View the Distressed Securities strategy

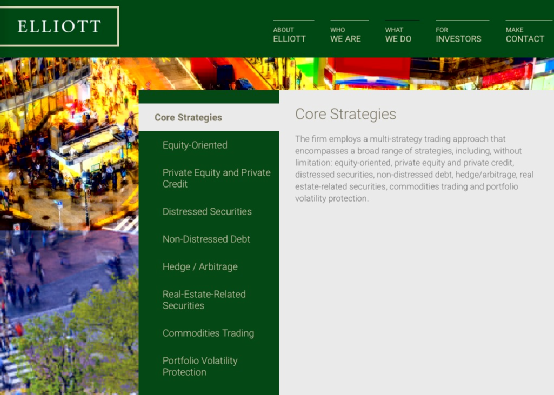click(207, 212)
